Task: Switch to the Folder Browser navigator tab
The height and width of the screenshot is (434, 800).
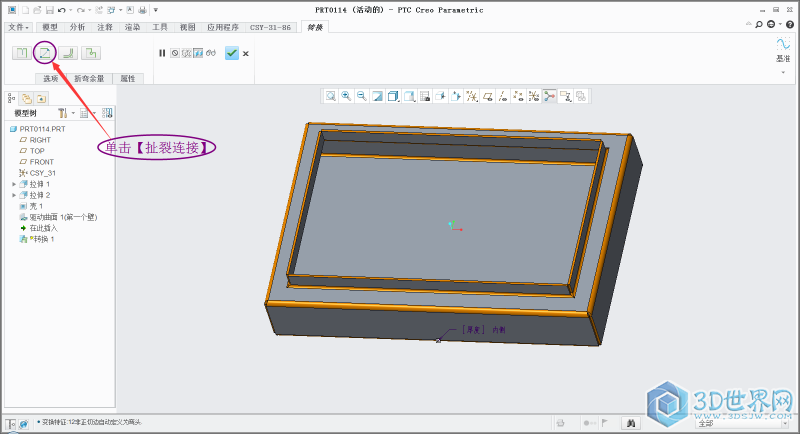Action: [x=27, y=98]
